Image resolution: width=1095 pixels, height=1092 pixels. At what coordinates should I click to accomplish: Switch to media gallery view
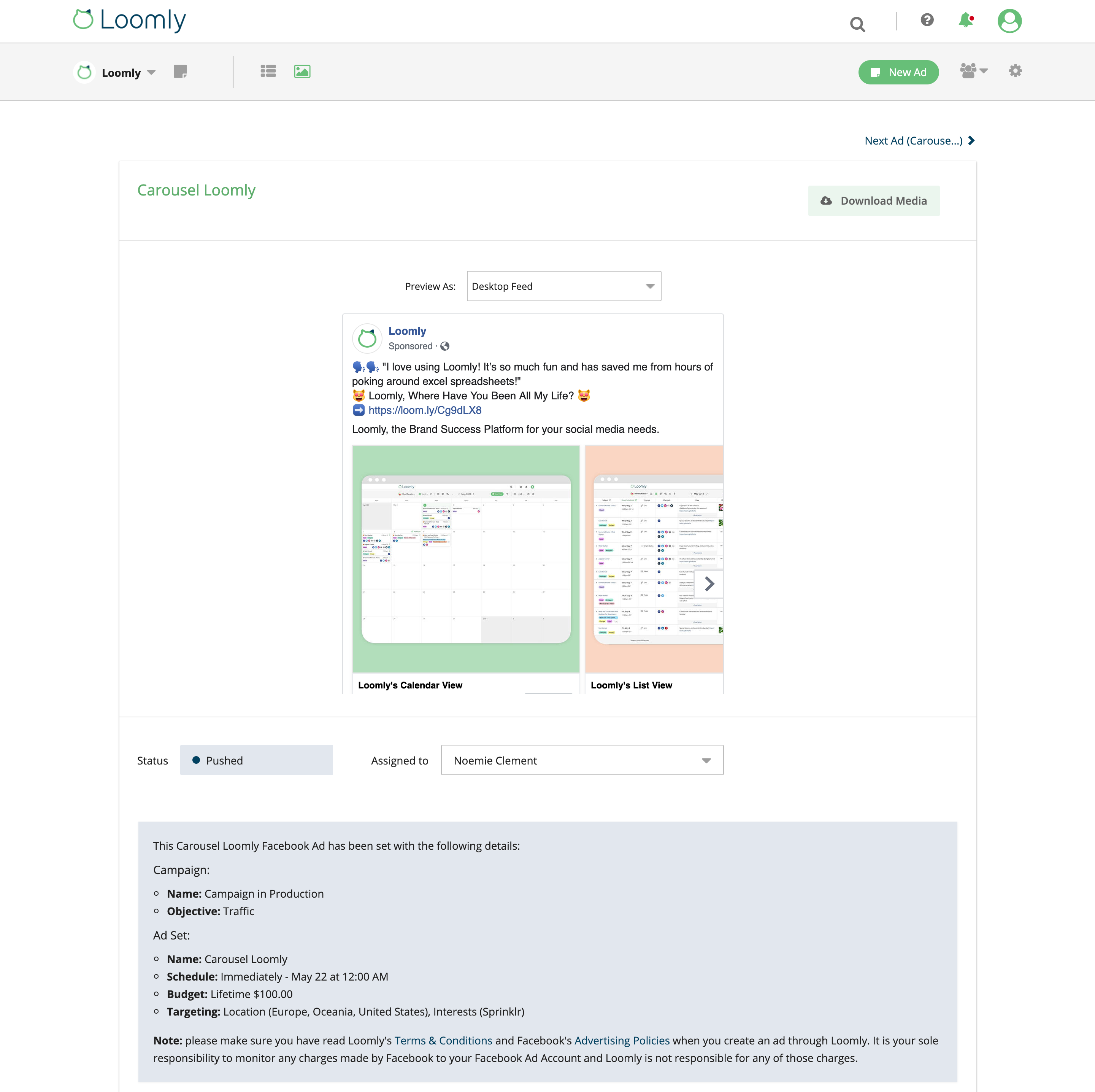[302, 71]
